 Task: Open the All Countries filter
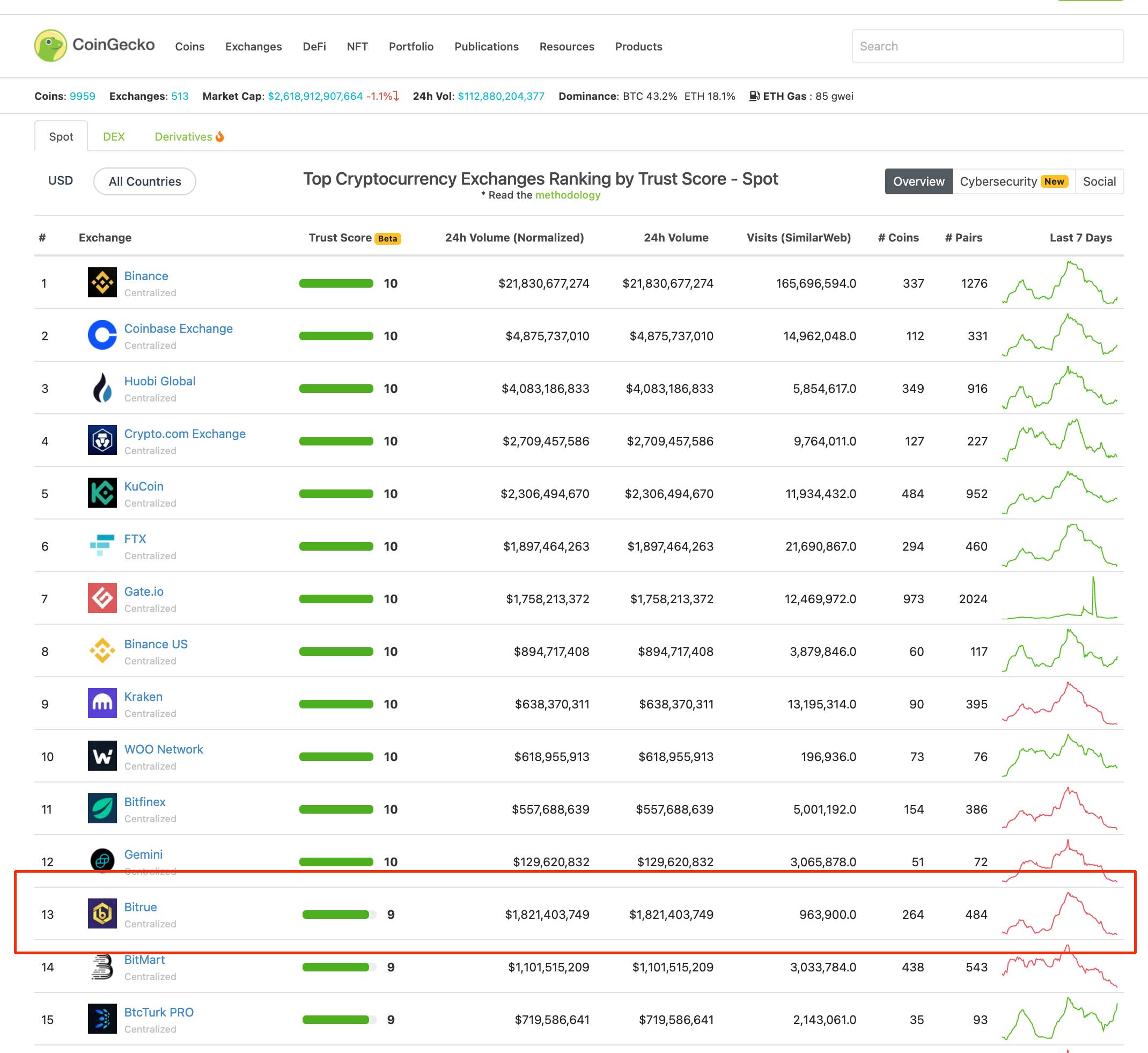coord(145,181)
